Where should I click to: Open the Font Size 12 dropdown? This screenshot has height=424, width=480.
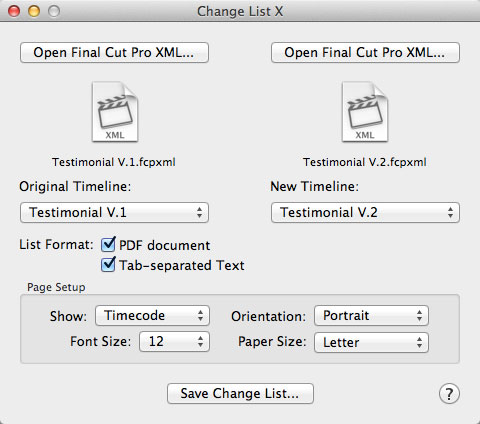point(174,341)
